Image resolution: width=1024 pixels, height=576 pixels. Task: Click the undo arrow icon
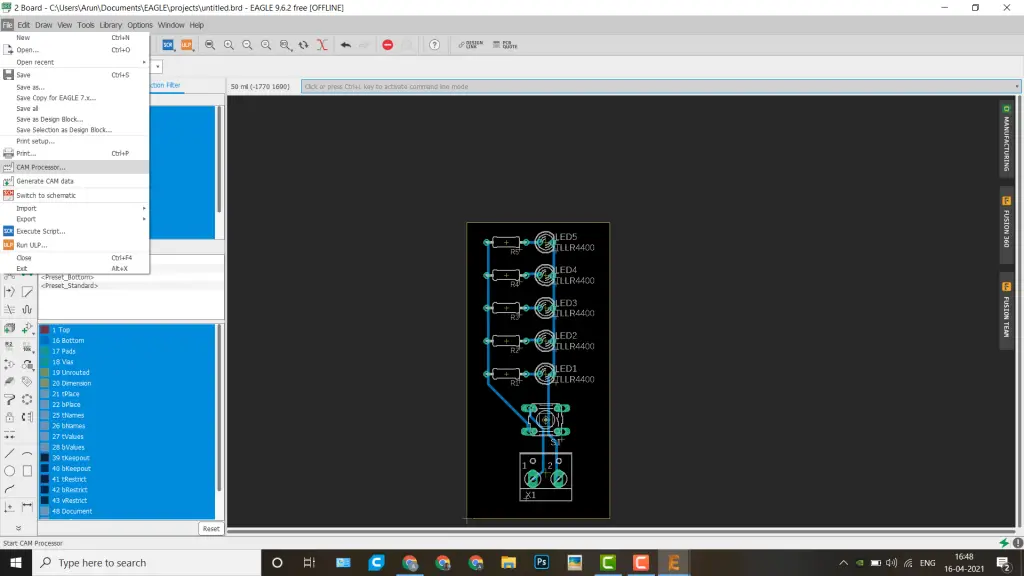pyautogui.click(x=345, y=45)
